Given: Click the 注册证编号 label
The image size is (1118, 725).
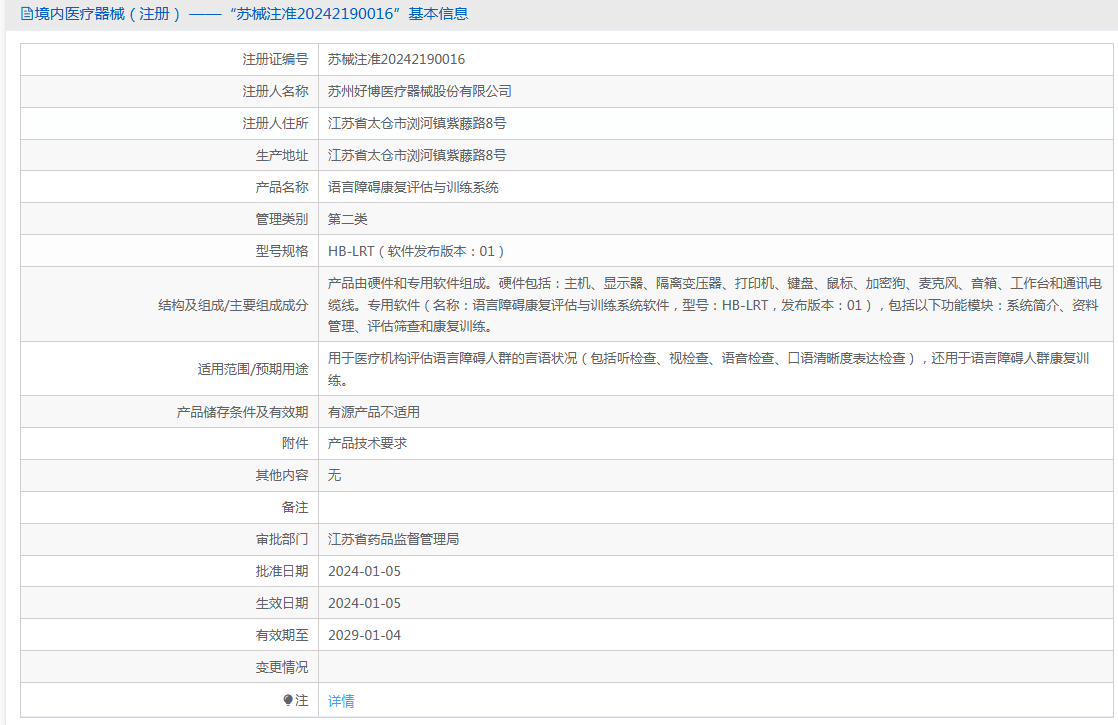Looking at the screenshot, I should pyautogui.click(x=275, y=59).
